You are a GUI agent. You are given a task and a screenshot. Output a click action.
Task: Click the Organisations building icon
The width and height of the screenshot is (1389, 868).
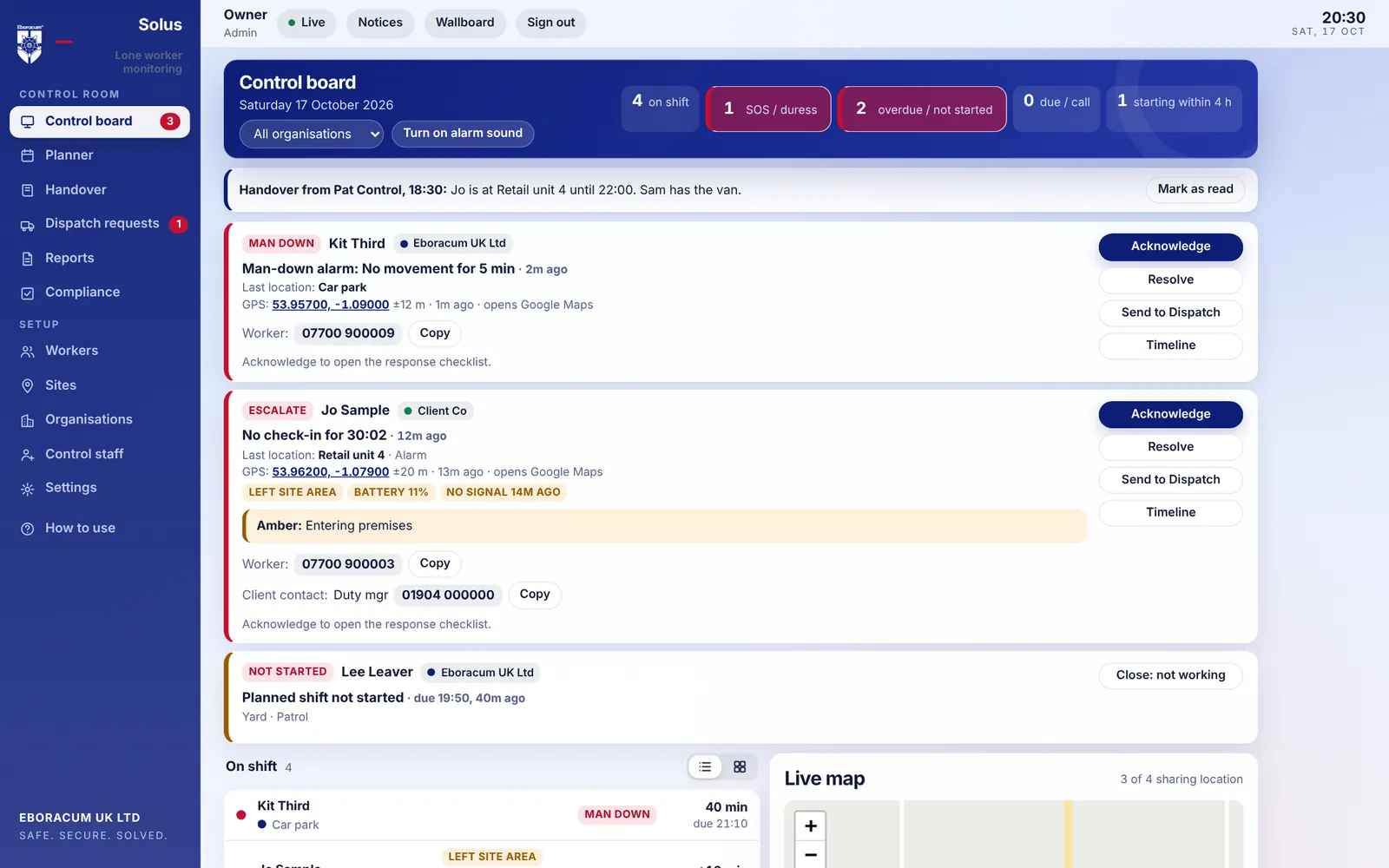click(x=28, y=420)
